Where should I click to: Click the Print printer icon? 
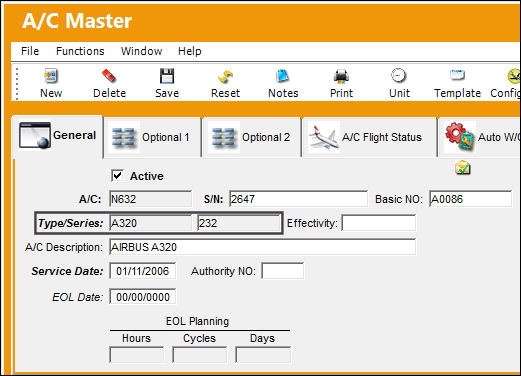coord(341,76)
